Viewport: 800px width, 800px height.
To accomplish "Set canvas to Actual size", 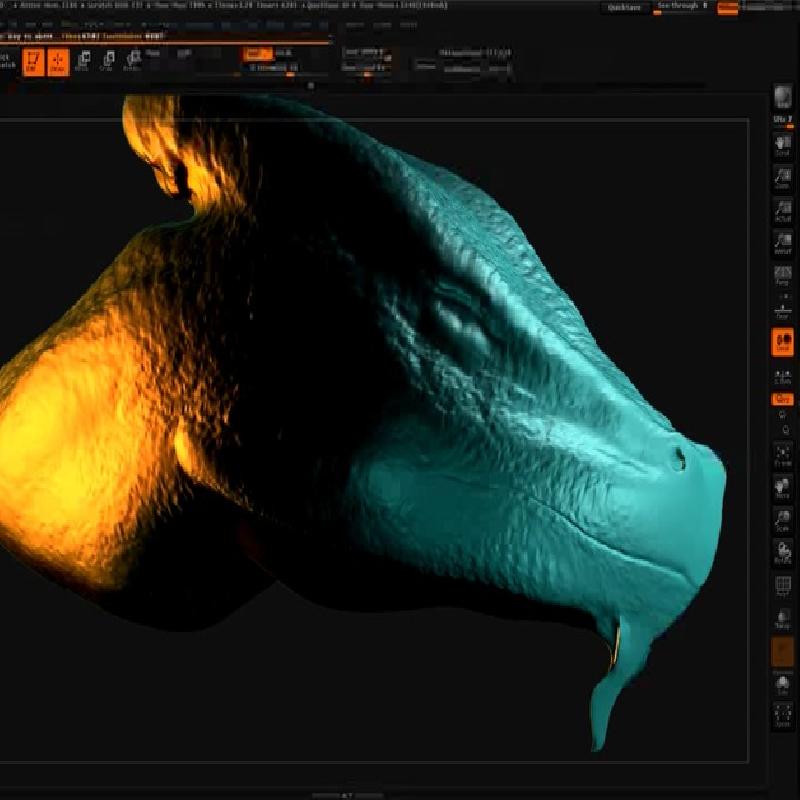I will (783, 211).
